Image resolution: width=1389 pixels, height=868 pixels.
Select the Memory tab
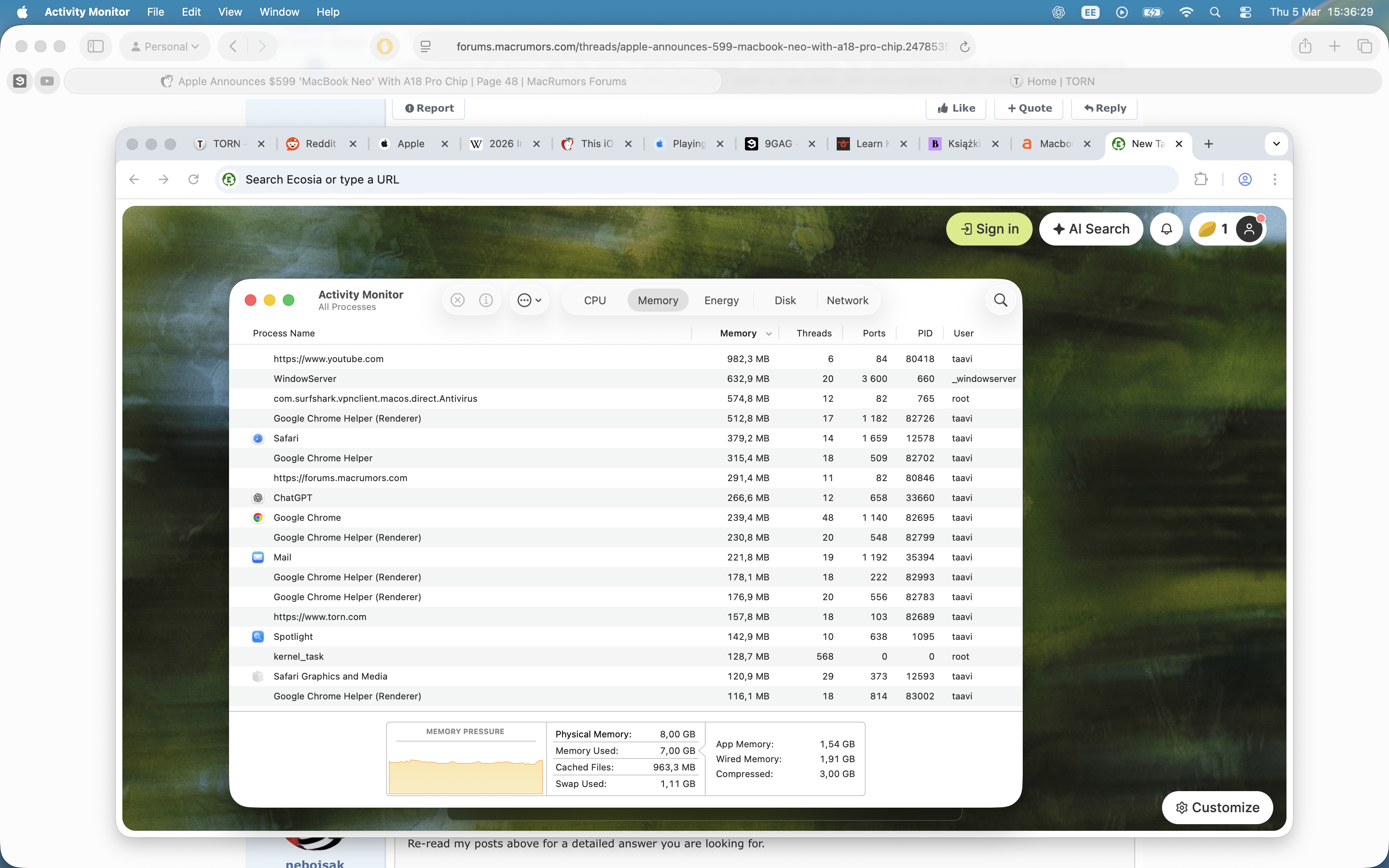pyautogui.click(x=658, y=300)
